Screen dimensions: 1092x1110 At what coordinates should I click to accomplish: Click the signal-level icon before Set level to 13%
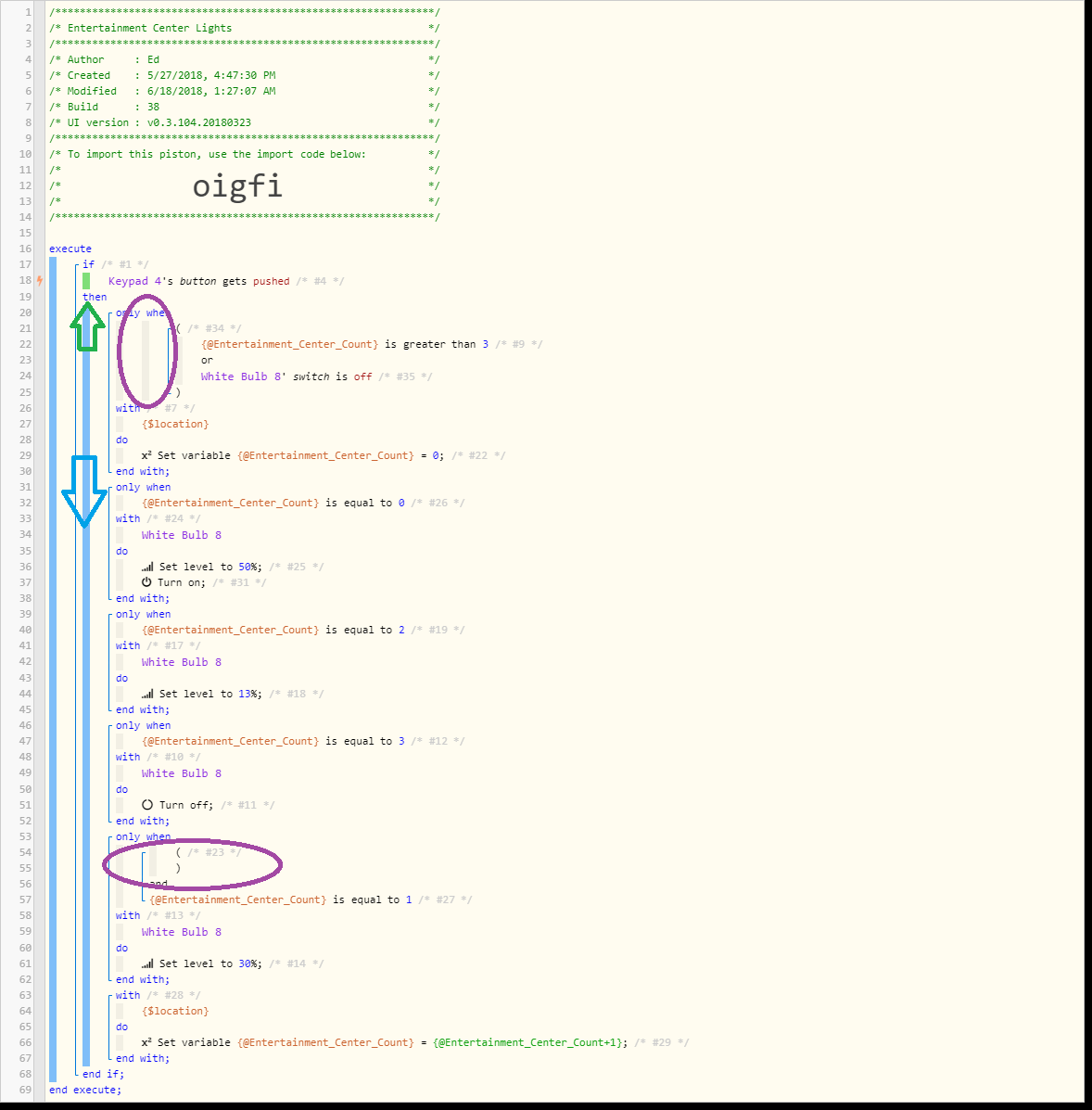[x=147, y=694]
